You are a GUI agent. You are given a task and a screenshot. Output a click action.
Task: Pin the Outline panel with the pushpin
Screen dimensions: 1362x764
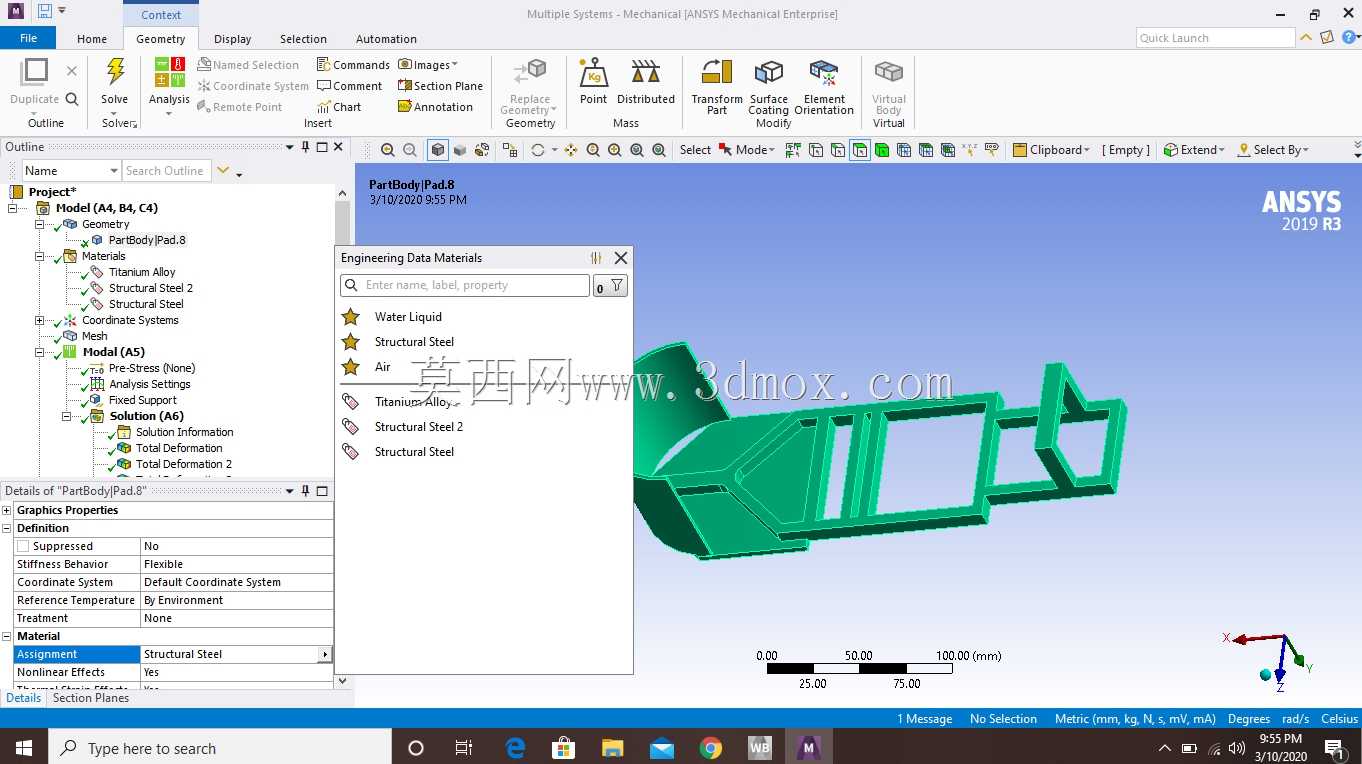point(305,147)
